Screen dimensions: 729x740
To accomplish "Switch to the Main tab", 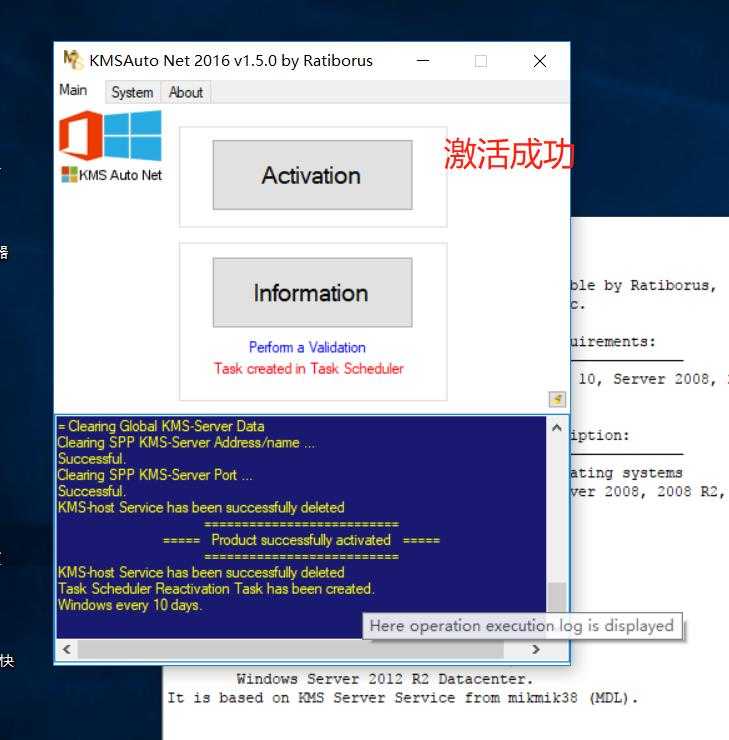I will tap(73, 90).
